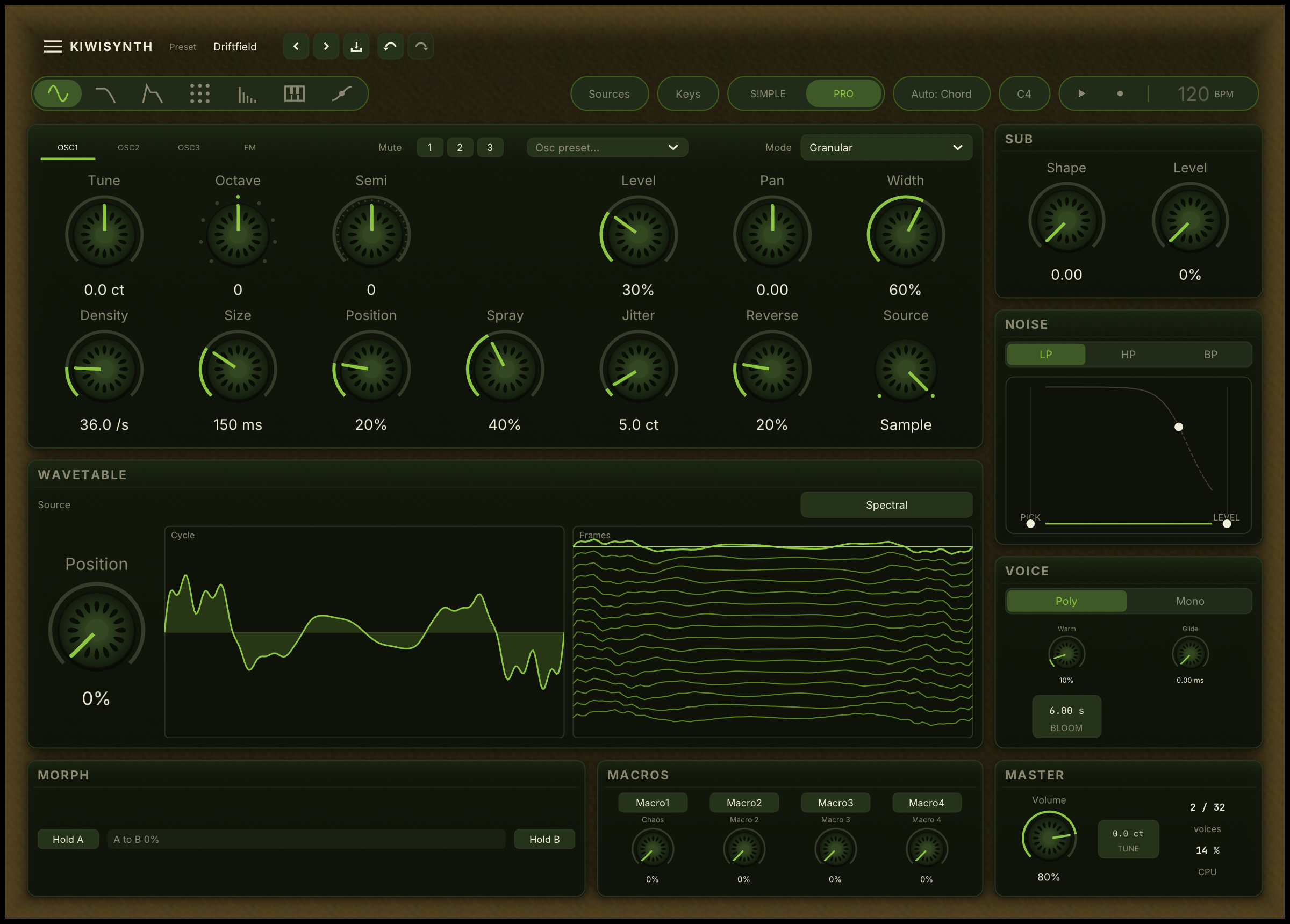The image size is (1290, 924).
Task: Open the Sources view
Action: tap(609, 94)
